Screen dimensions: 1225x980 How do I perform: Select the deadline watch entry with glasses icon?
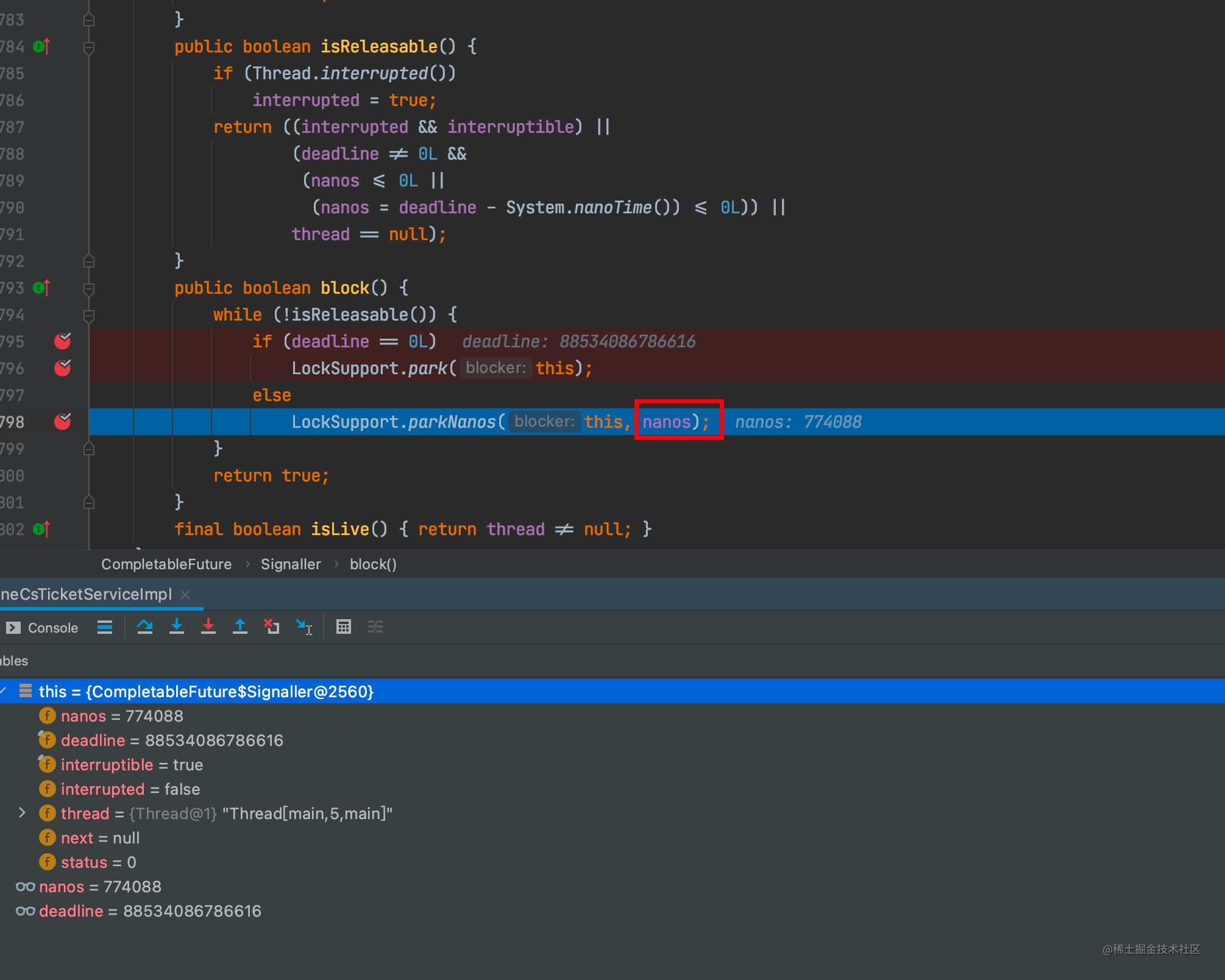[612, 911]
